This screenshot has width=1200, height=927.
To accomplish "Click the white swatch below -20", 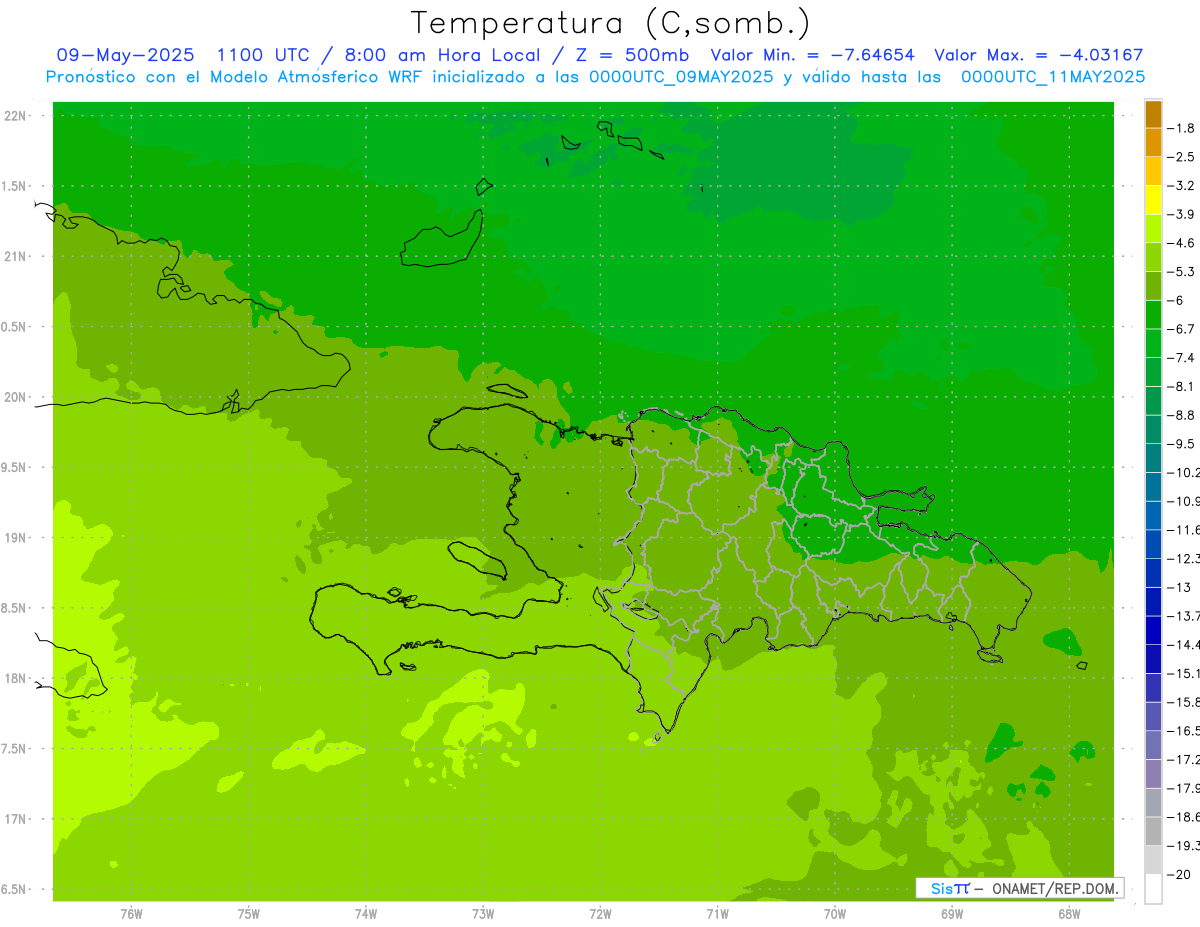I will point(1153,889).
